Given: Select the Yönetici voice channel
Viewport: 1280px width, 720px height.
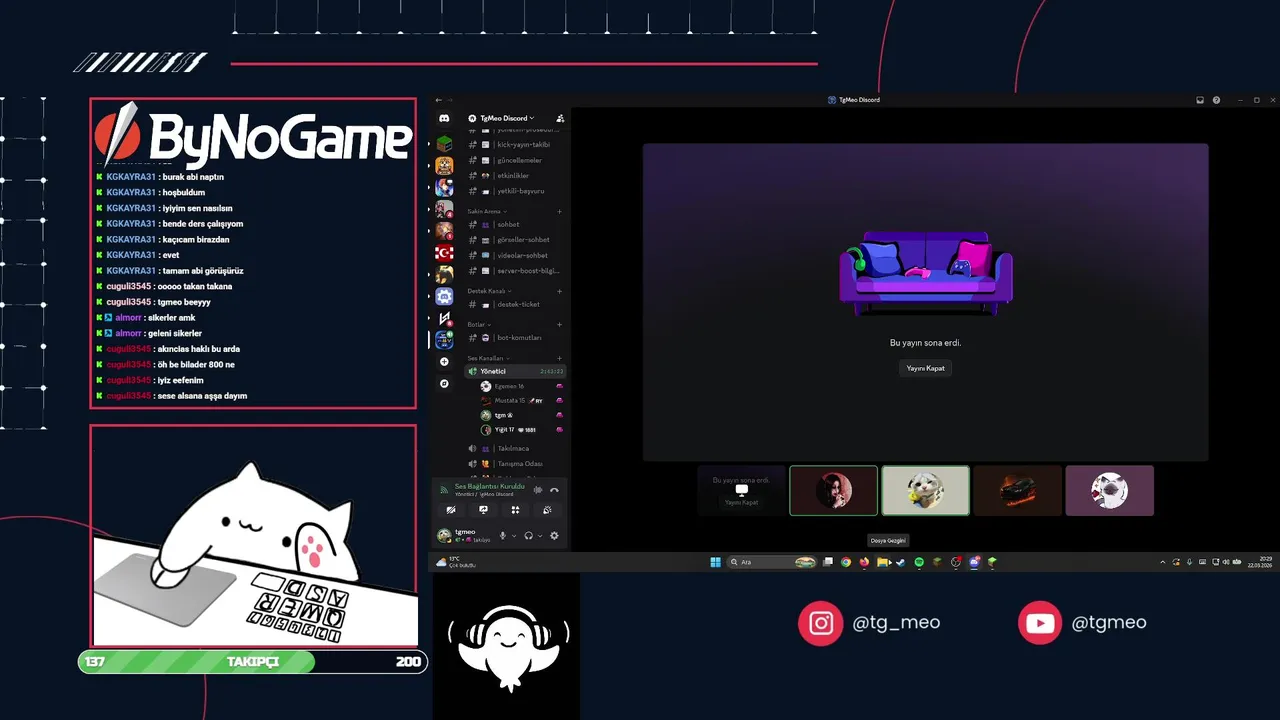Looking at the screenshot, I should (516, 371).
